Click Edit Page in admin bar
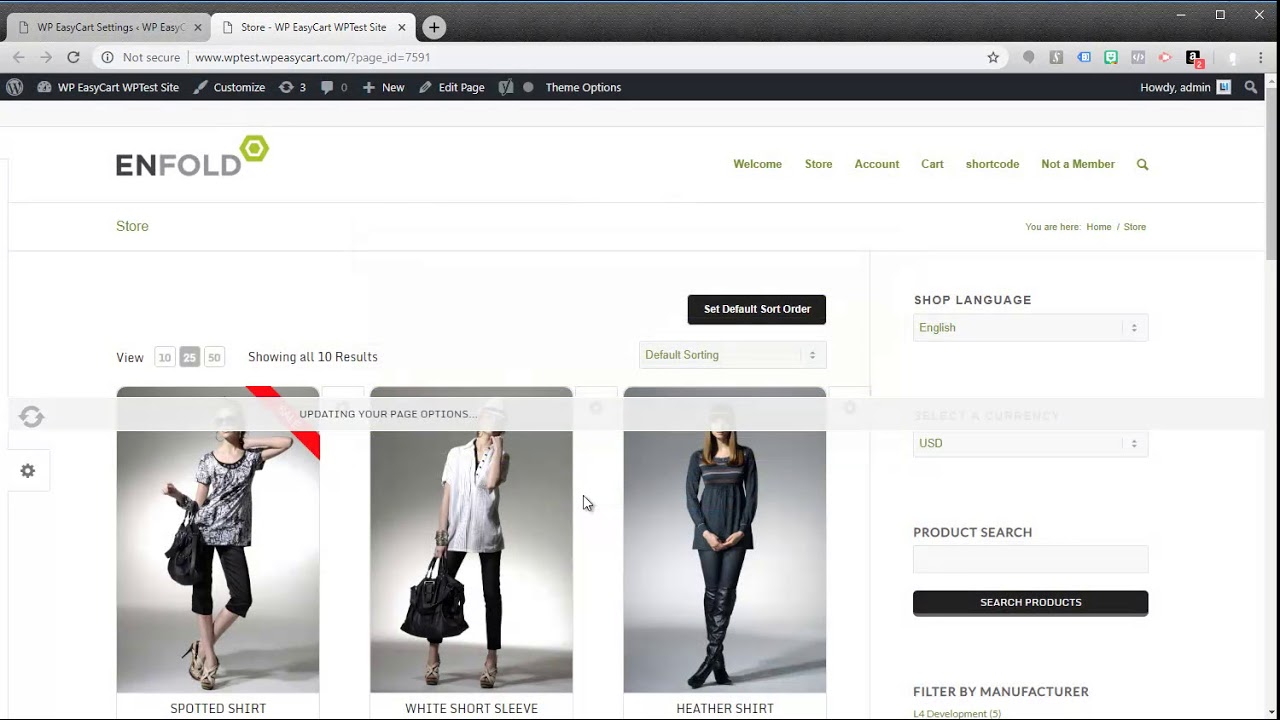This screenshot has height=720, width=1280. 452,87
